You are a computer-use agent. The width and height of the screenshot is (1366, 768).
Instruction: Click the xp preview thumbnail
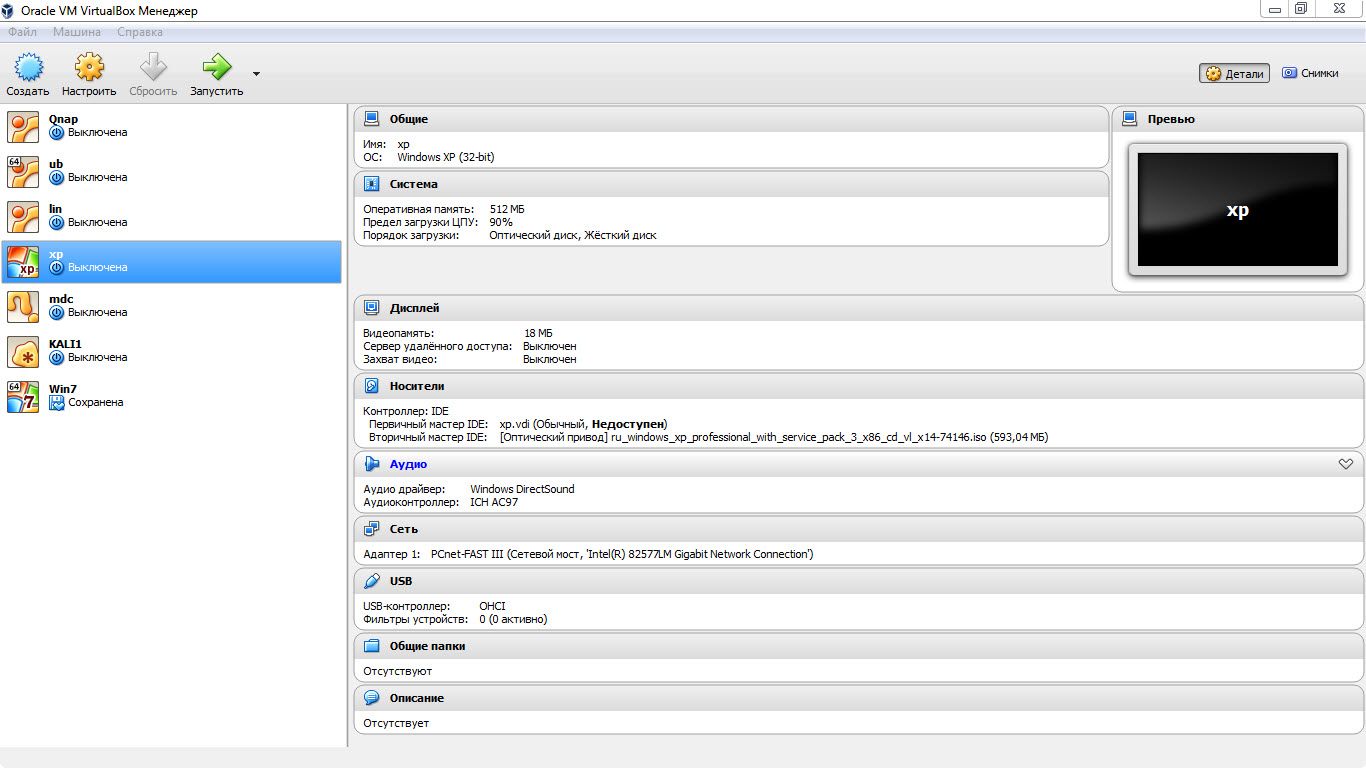[x=1237, y=210]
